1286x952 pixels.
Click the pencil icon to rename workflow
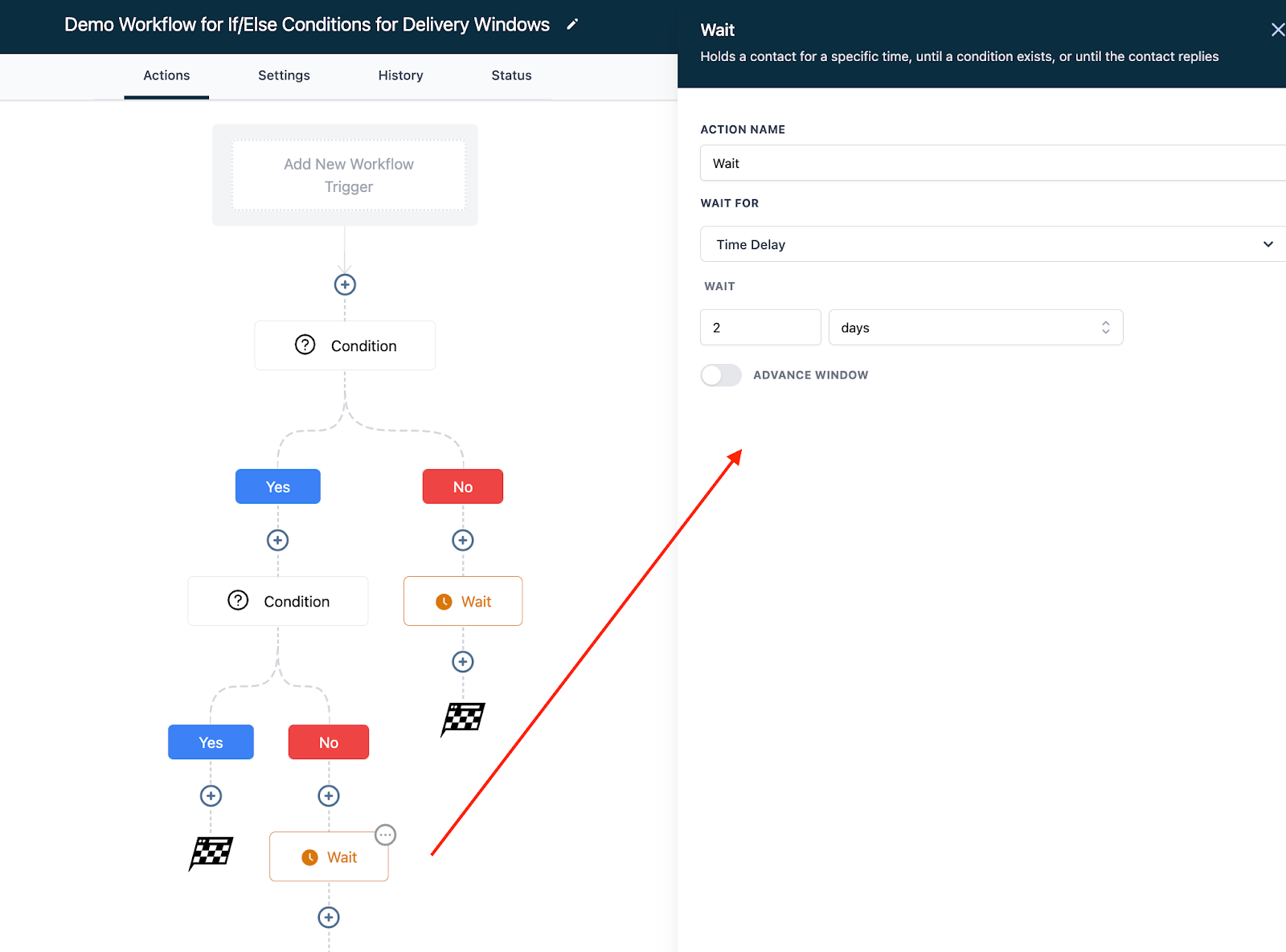[572, 25]
